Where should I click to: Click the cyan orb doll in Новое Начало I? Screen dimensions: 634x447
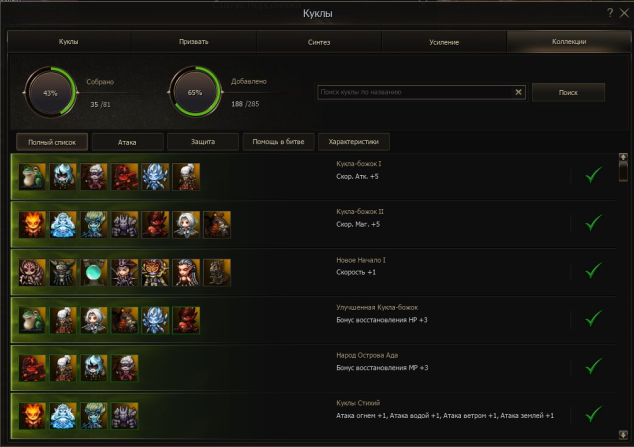(93, 272)
